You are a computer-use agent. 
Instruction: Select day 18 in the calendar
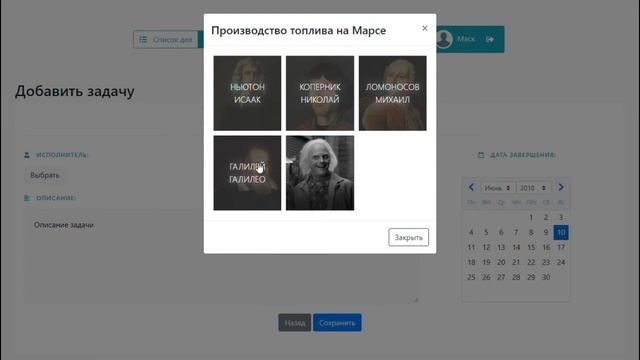471,262
